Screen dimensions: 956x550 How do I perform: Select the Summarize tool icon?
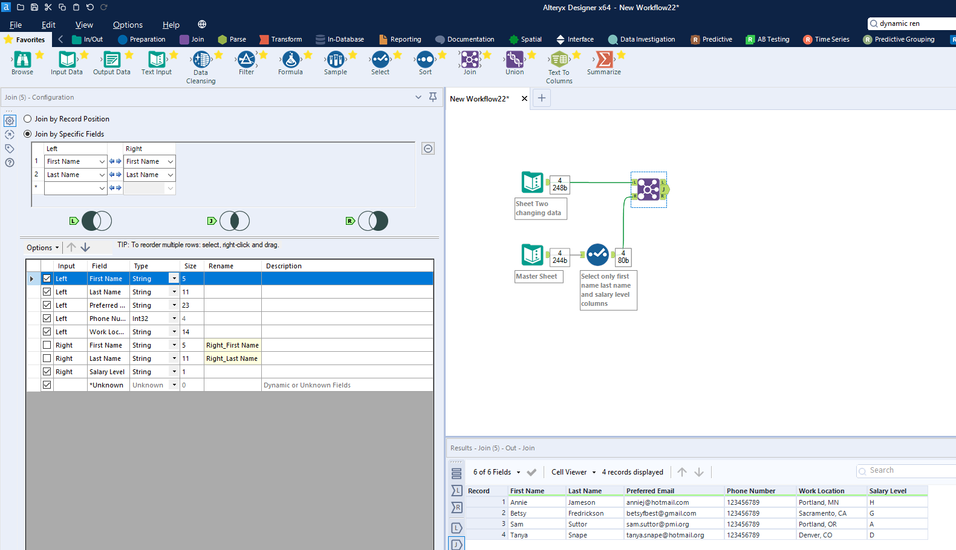click(604, 59)
